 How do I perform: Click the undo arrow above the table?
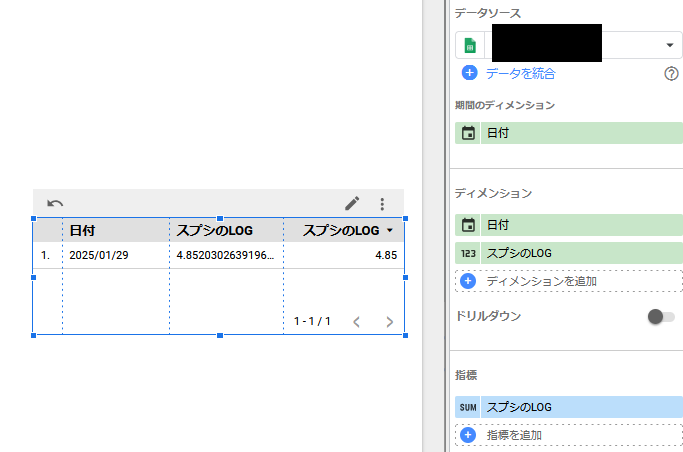(x=56, y=203)
